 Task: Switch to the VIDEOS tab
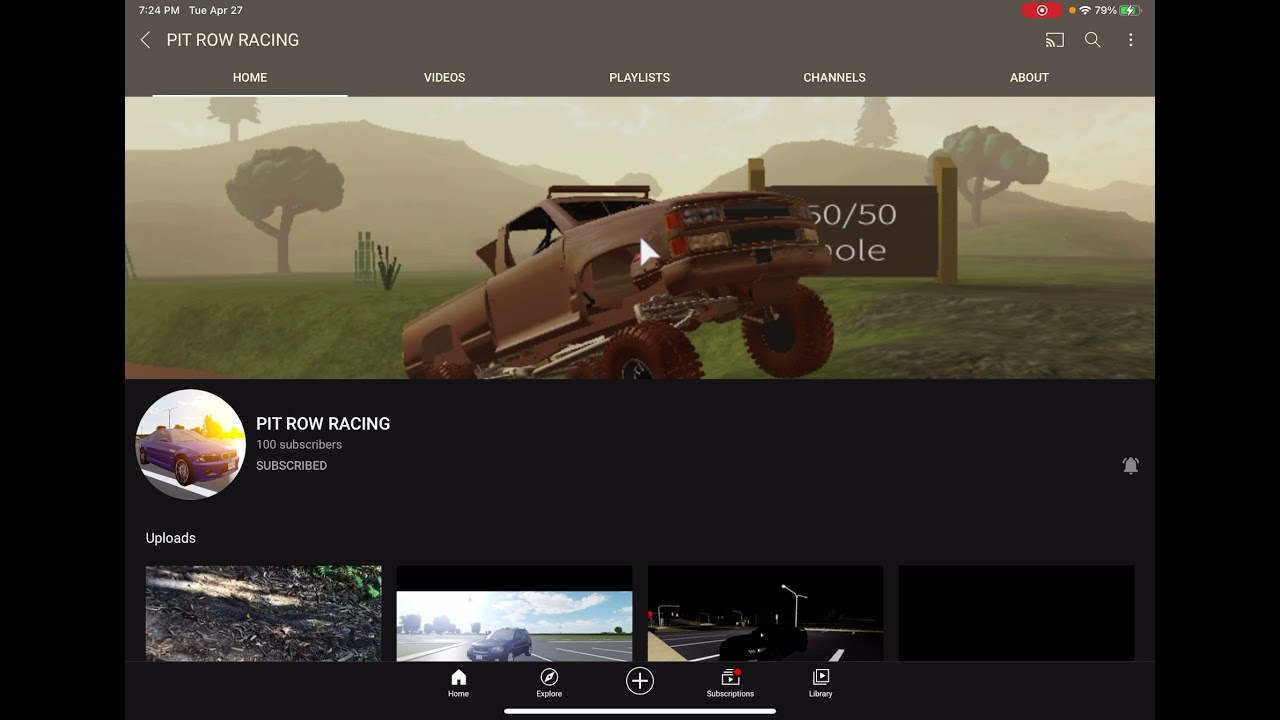click(x=445, y=77)
